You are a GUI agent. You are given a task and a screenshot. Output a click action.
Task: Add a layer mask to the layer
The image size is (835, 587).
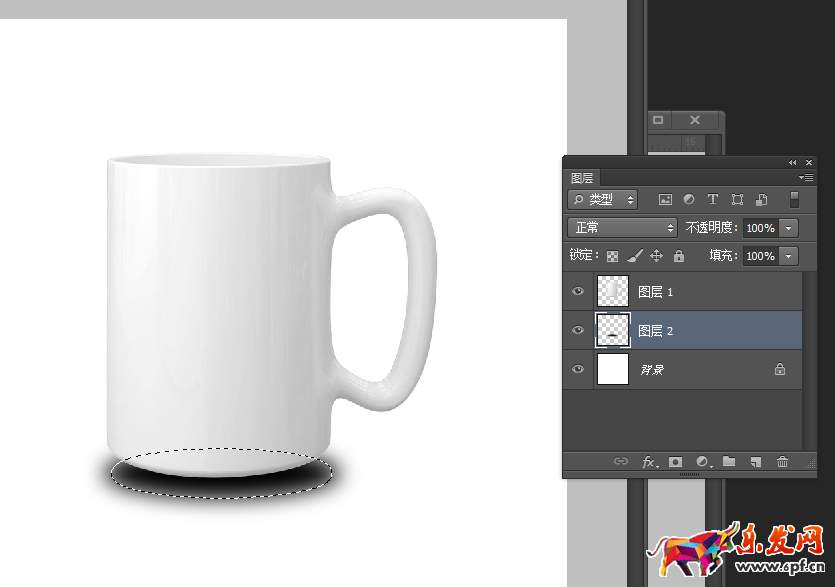tap(676, 462)
